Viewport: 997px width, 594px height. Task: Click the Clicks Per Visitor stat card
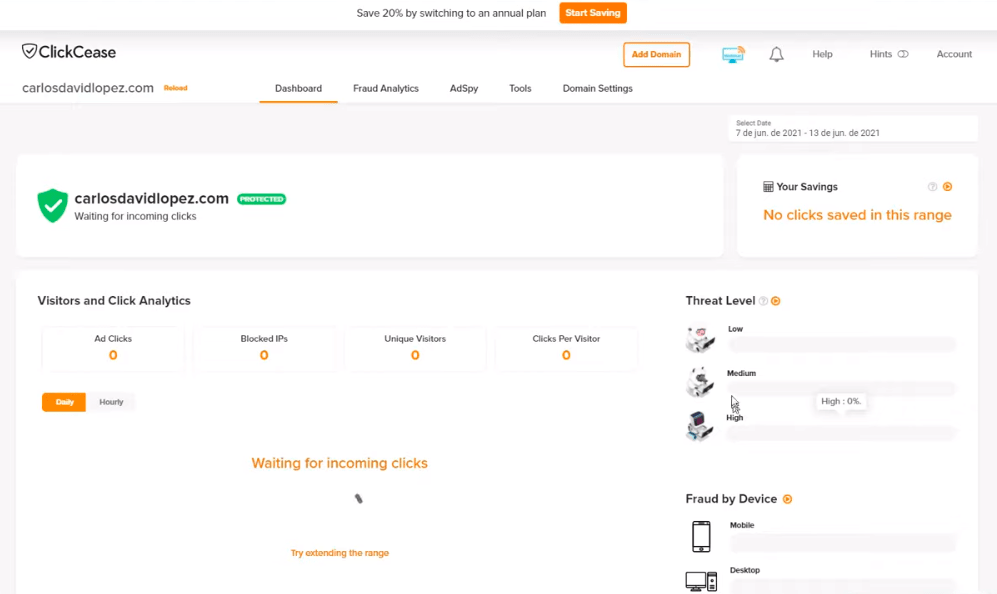coord(566,348)
